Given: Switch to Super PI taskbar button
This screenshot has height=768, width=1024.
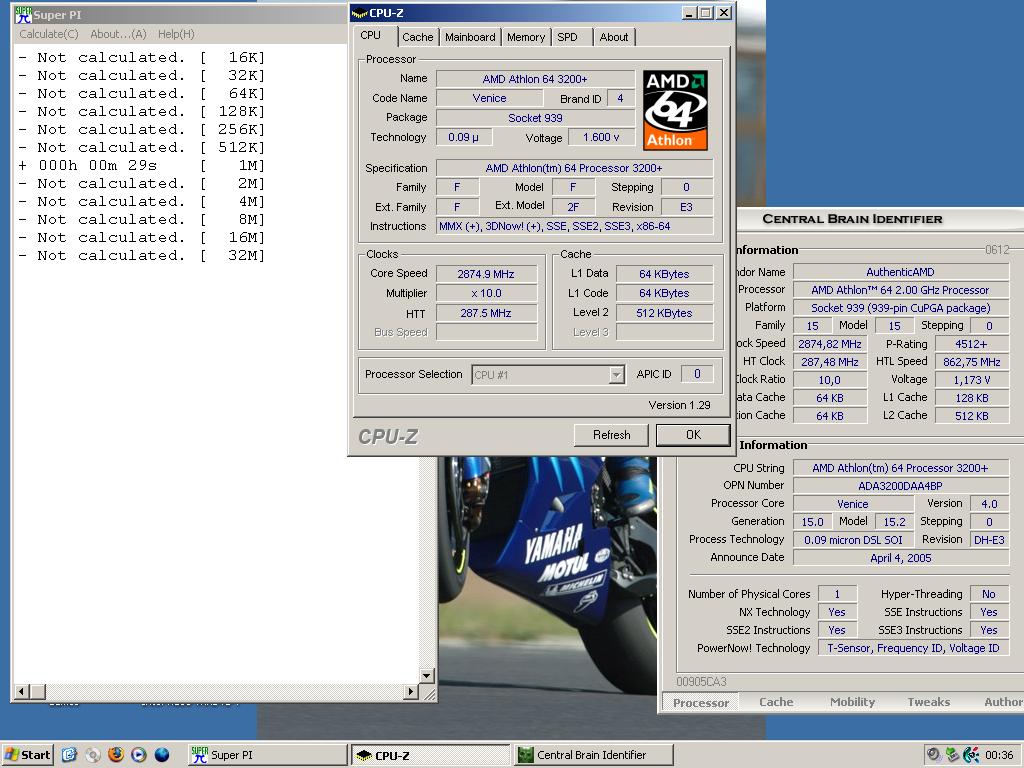Looking at the screenshot, I should (268, 755).
